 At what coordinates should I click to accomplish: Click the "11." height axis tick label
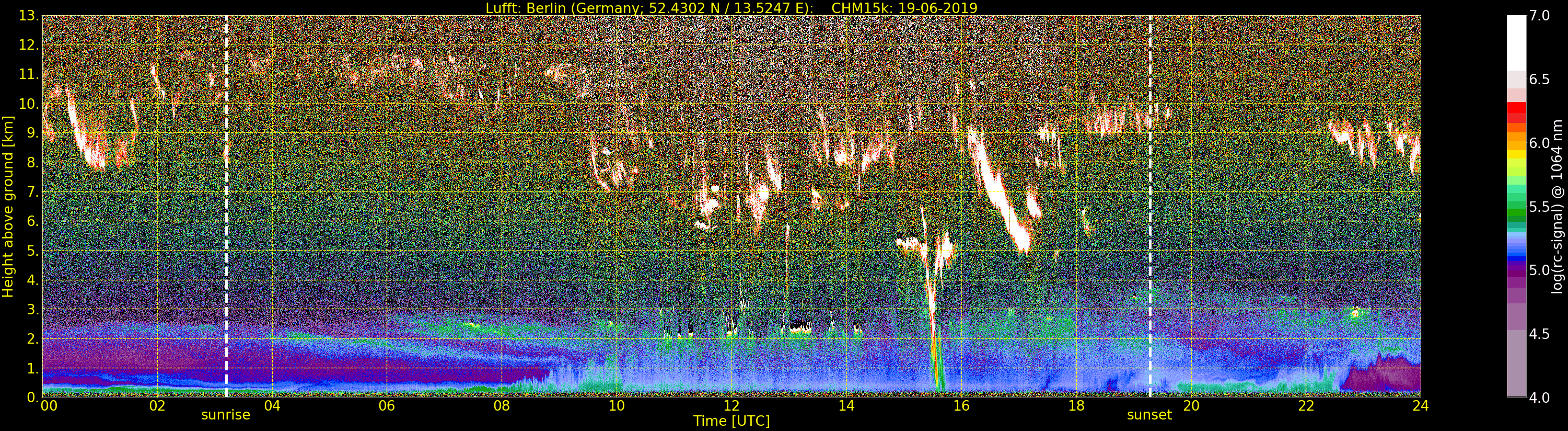29,74
